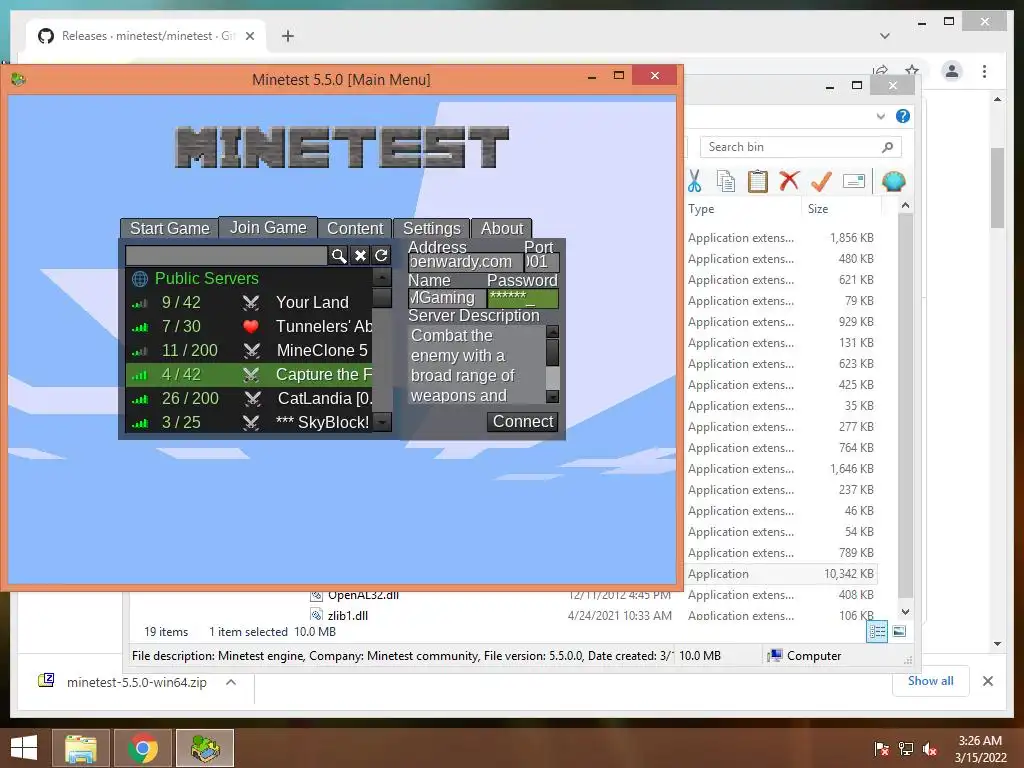Click the Paste clipboard icon in Explorer
This screenshot has width=1024, height=768.
758,181
